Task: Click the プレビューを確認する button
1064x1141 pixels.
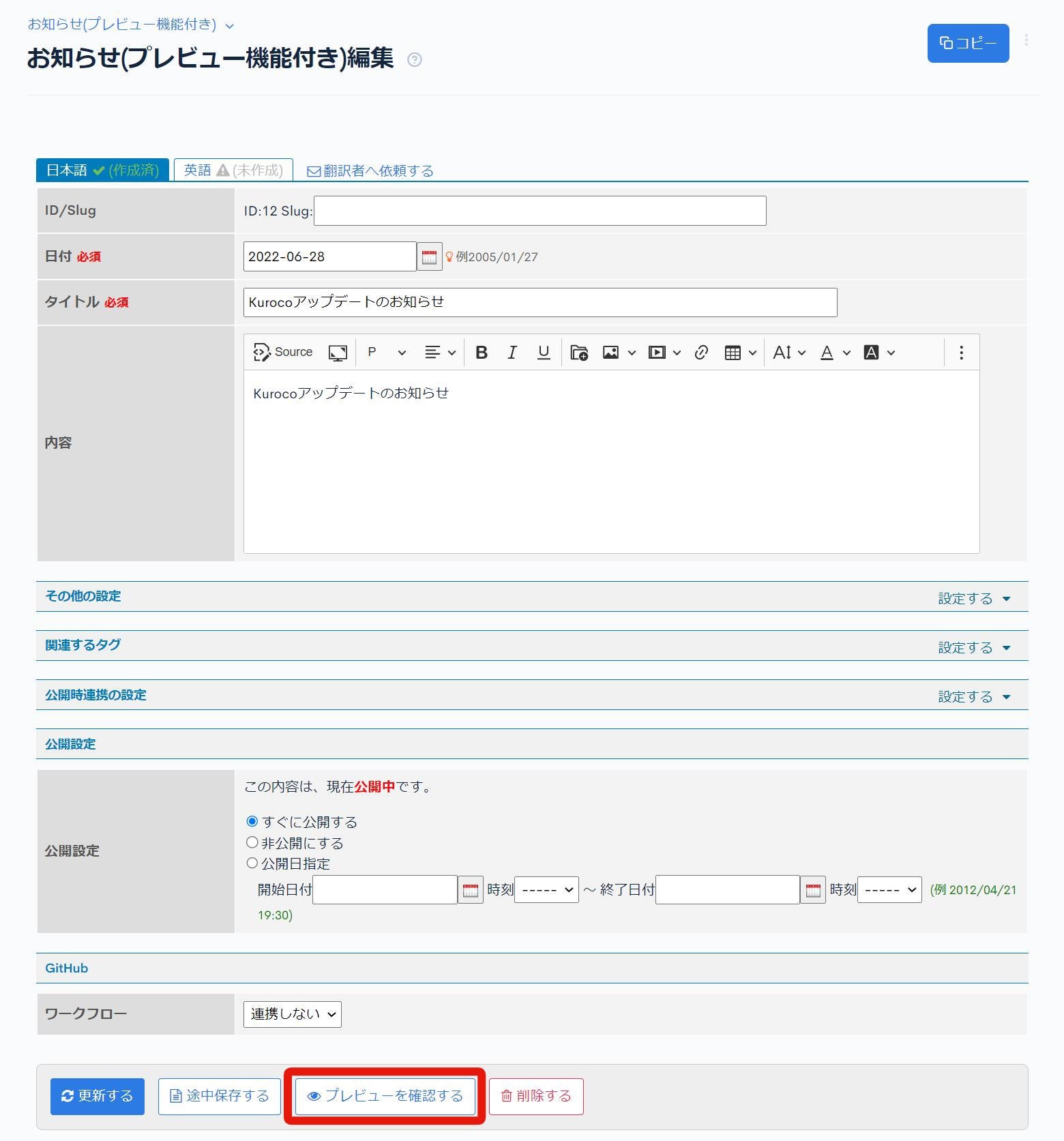Action: click(x=385, y=1096)
